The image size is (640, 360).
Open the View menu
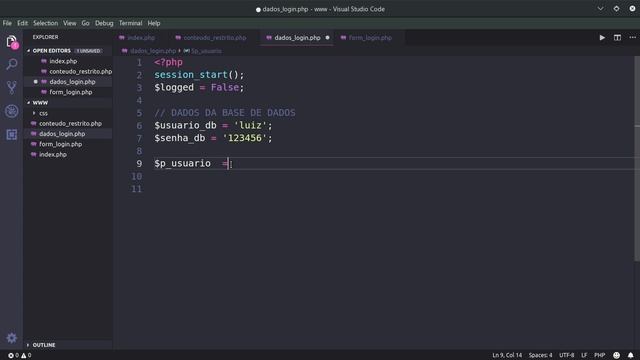click(x=69, y=23)
